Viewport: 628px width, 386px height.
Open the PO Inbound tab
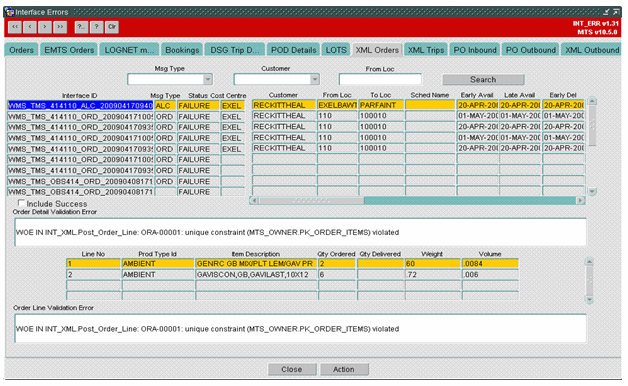coord(475,50)
